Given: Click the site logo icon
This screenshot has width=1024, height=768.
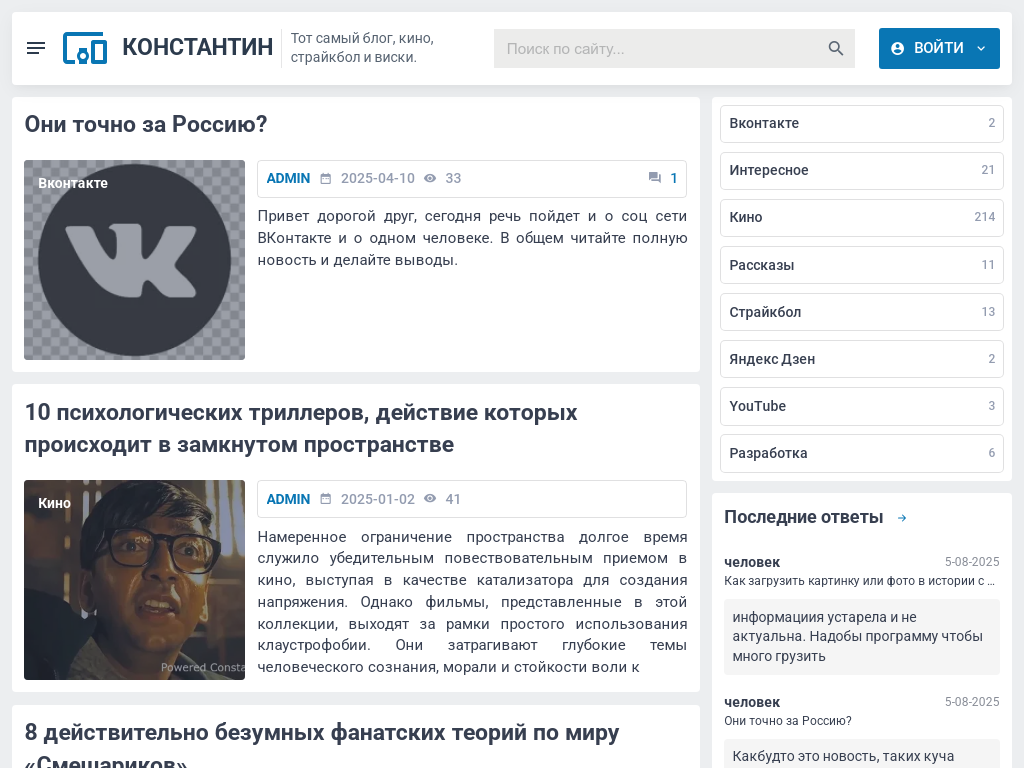Looking at the screenshot, I should tap(85, 48).
